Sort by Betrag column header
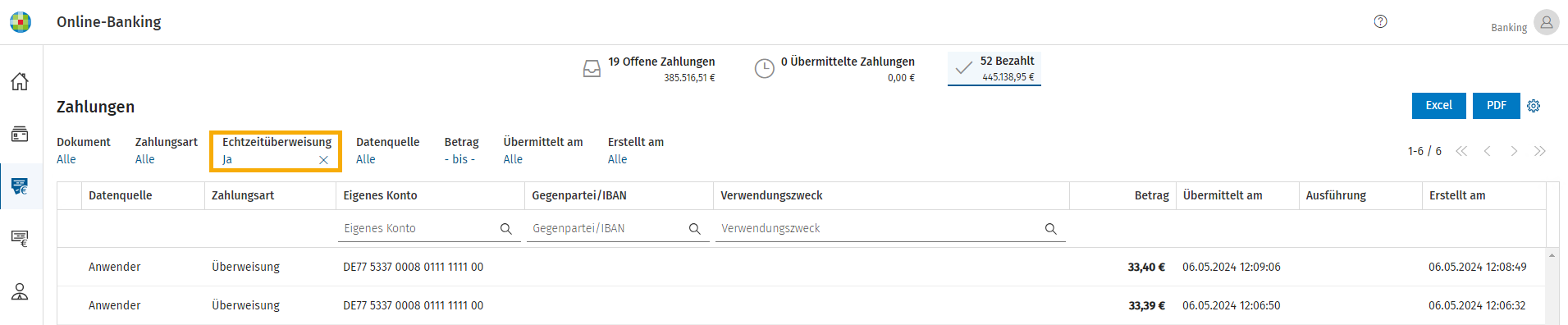1568x325 pixels. coord(1122,196)
